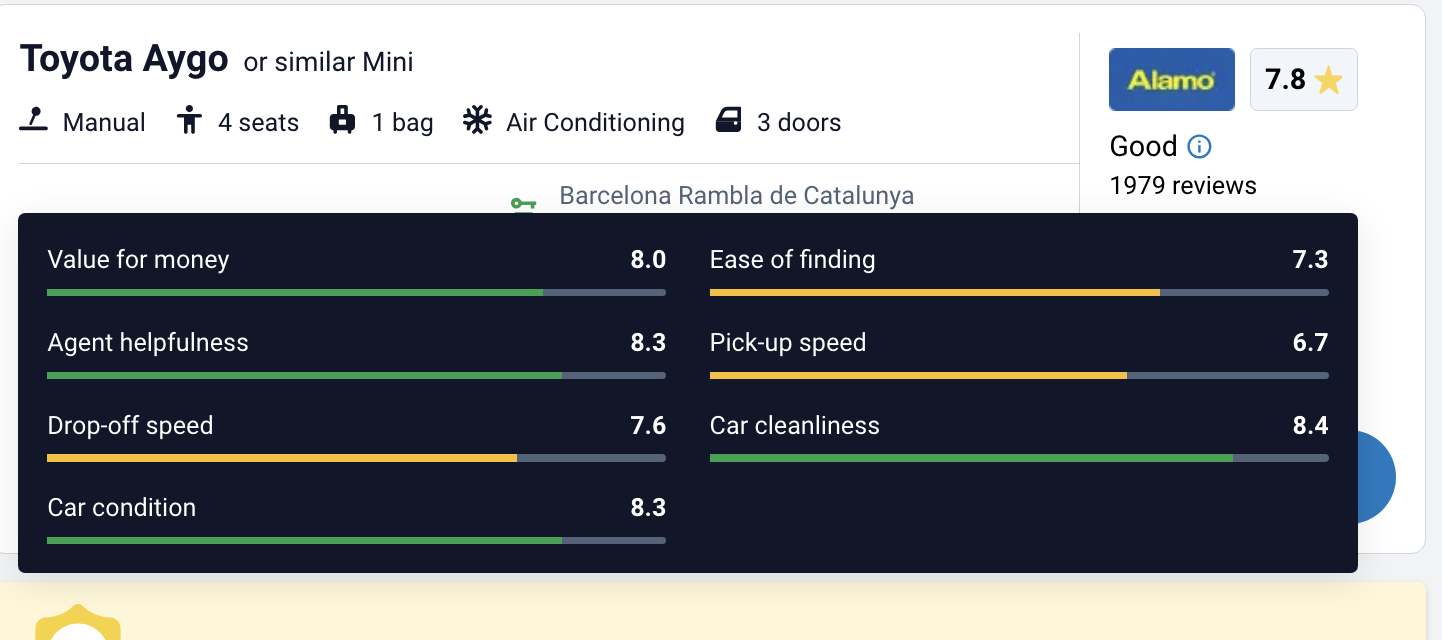1442x640 pixels.
Task: Click the info icon beside Good
Action: [1199, 147]
